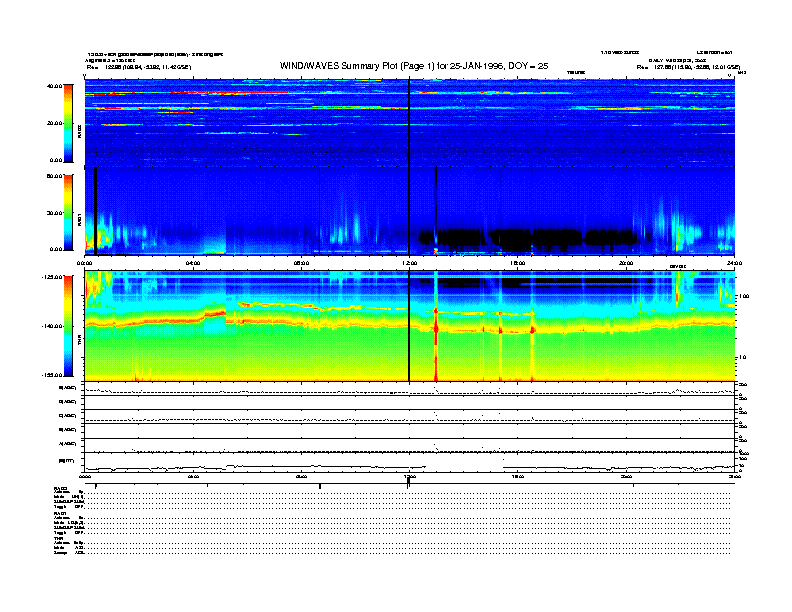Click the 08:00 time label below RAD1
Viewport: 792px width, 612px height.
(x=301, y=263)
